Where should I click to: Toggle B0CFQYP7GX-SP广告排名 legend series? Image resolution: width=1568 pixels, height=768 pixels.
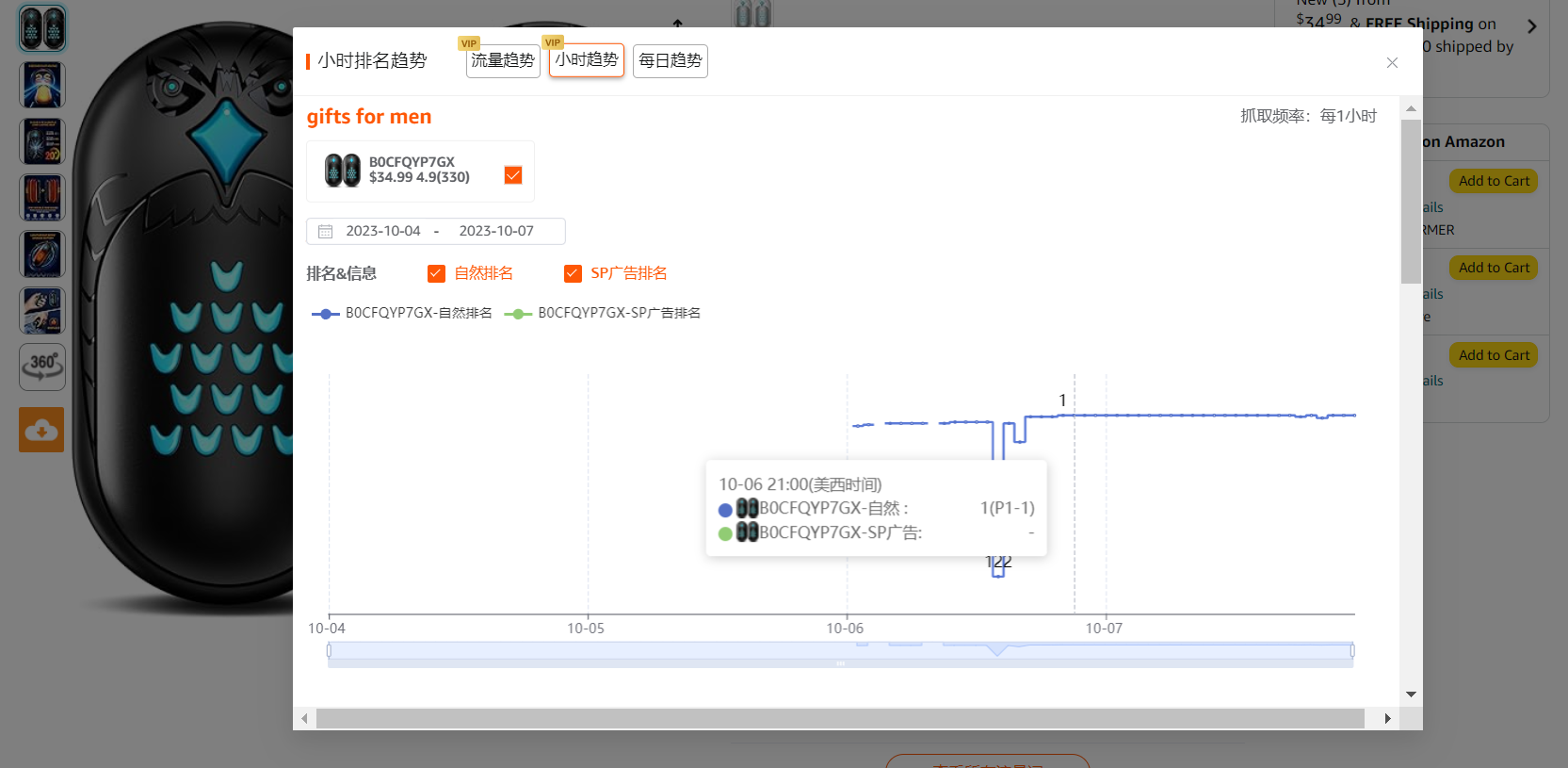[x=603, y=313]
